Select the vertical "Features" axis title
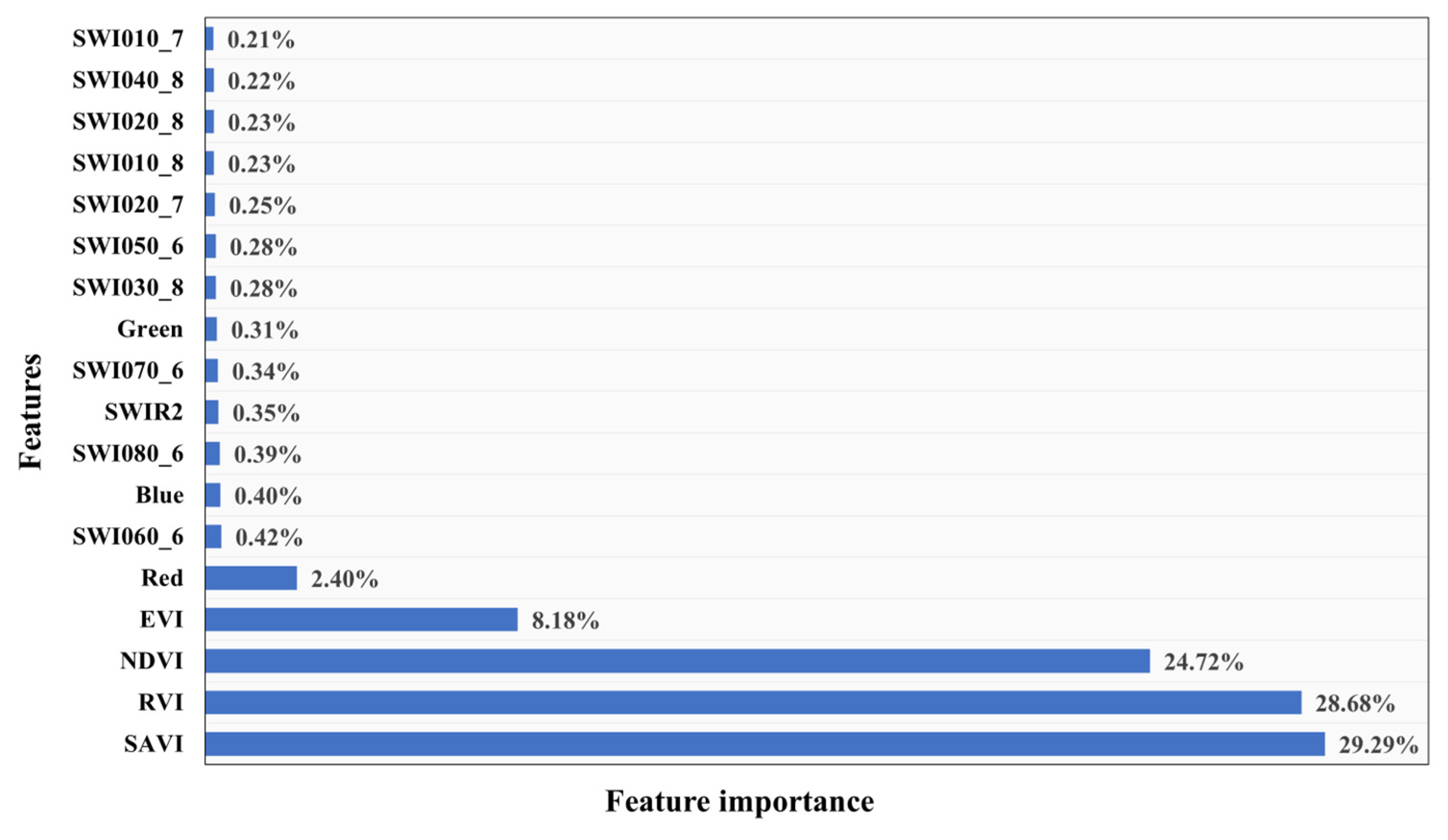This screenshot has height=840, width=1448. coord(30,412)
